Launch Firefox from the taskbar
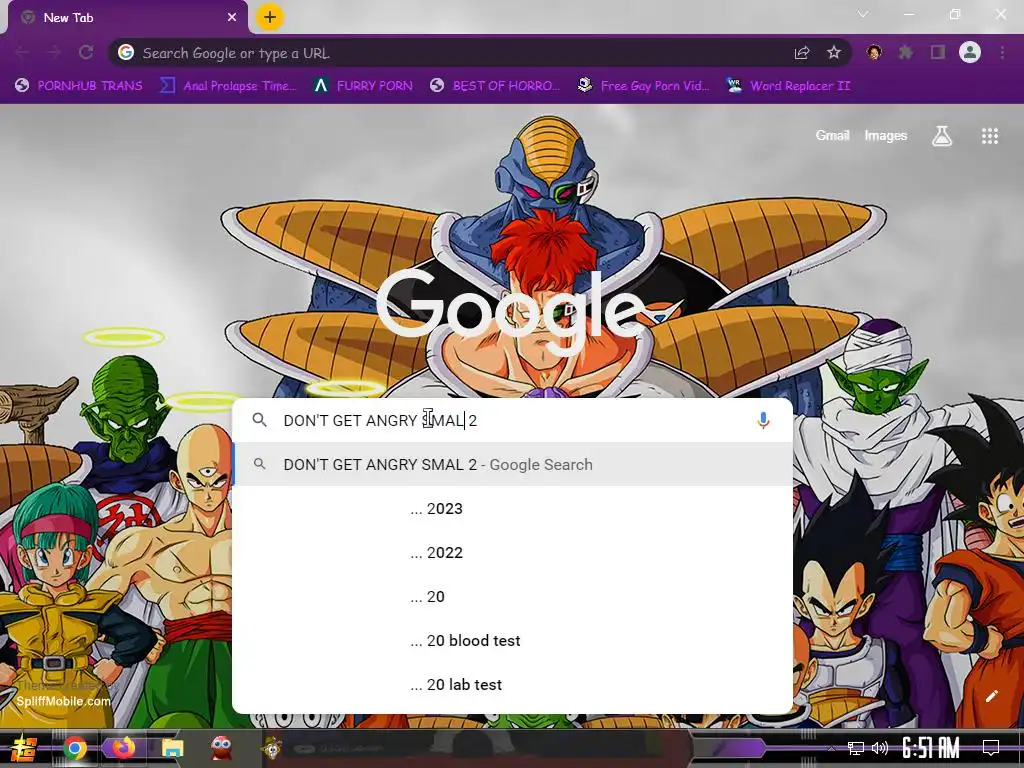Viewport: 1024px width, 768px height. [123, 747]
